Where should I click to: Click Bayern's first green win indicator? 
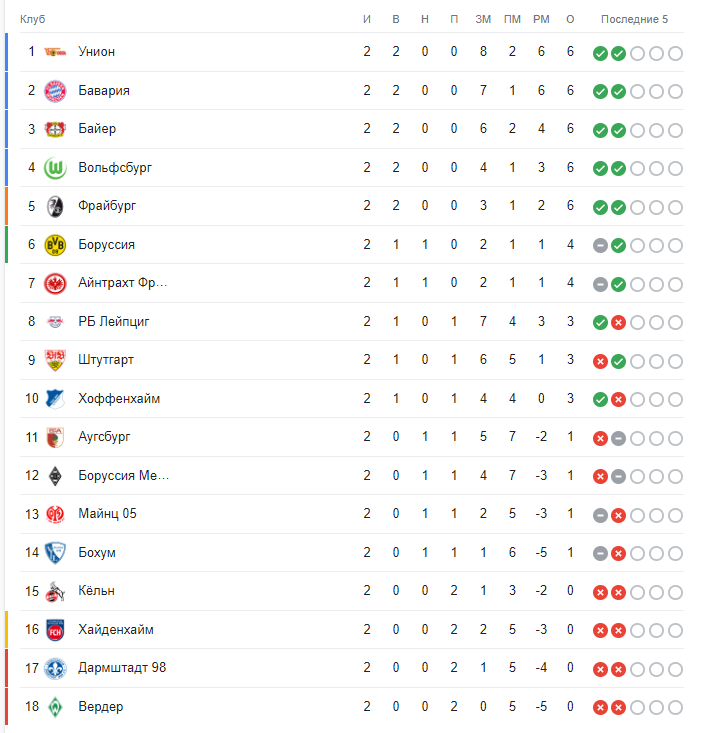click(x=600, y=92)
